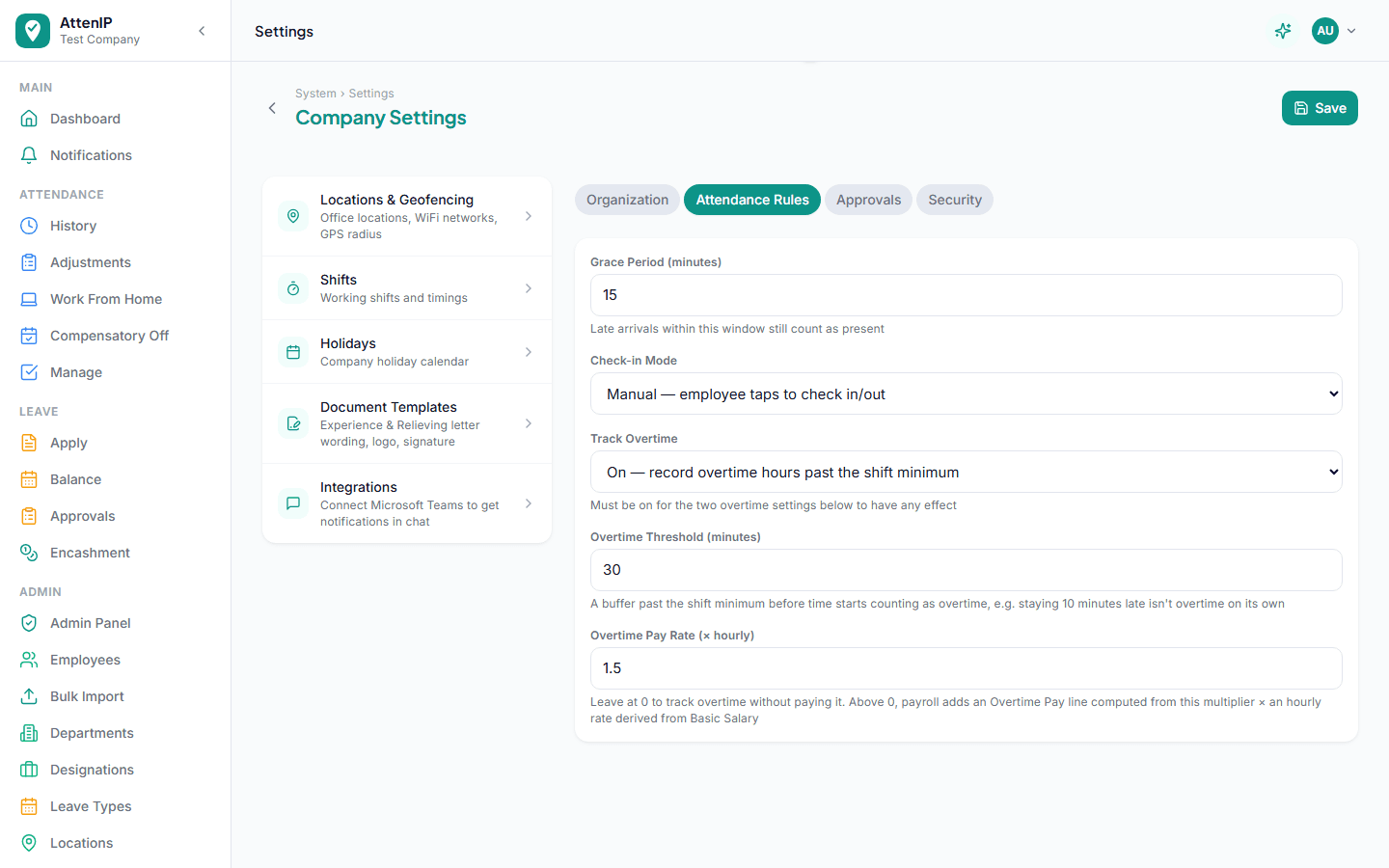Open the AU user avatar
1389x868 pixels.
pos(1325,31)
